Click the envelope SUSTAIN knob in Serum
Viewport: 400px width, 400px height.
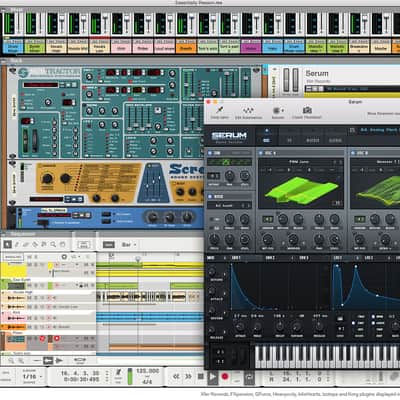[x=297, y=327]
